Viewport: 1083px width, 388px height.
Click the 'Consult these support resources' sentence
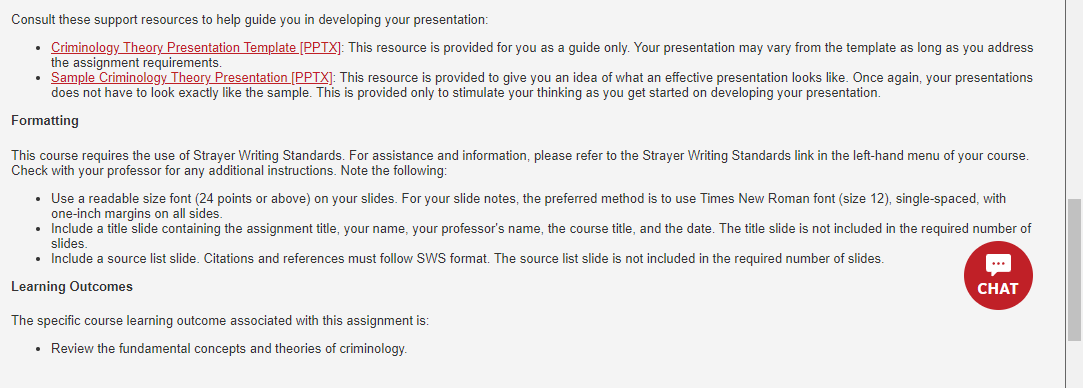point(249,19)
